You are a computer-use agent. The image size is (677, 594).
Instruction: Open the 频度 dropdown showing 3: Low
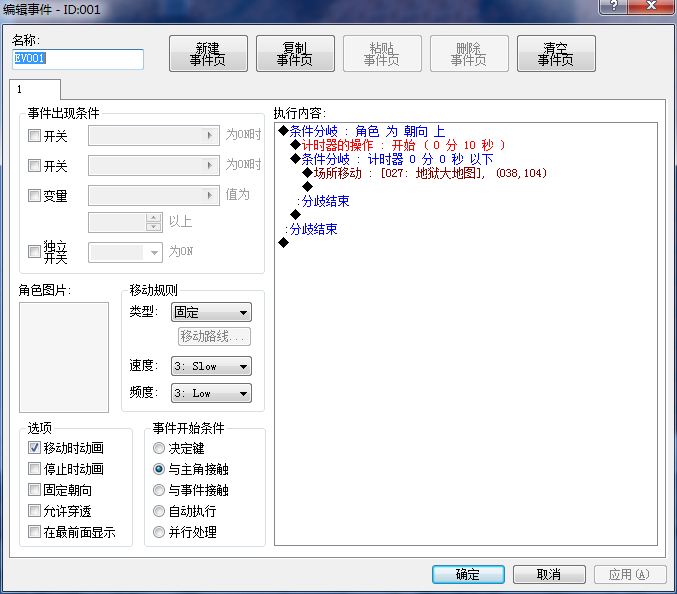coord(211,393)
